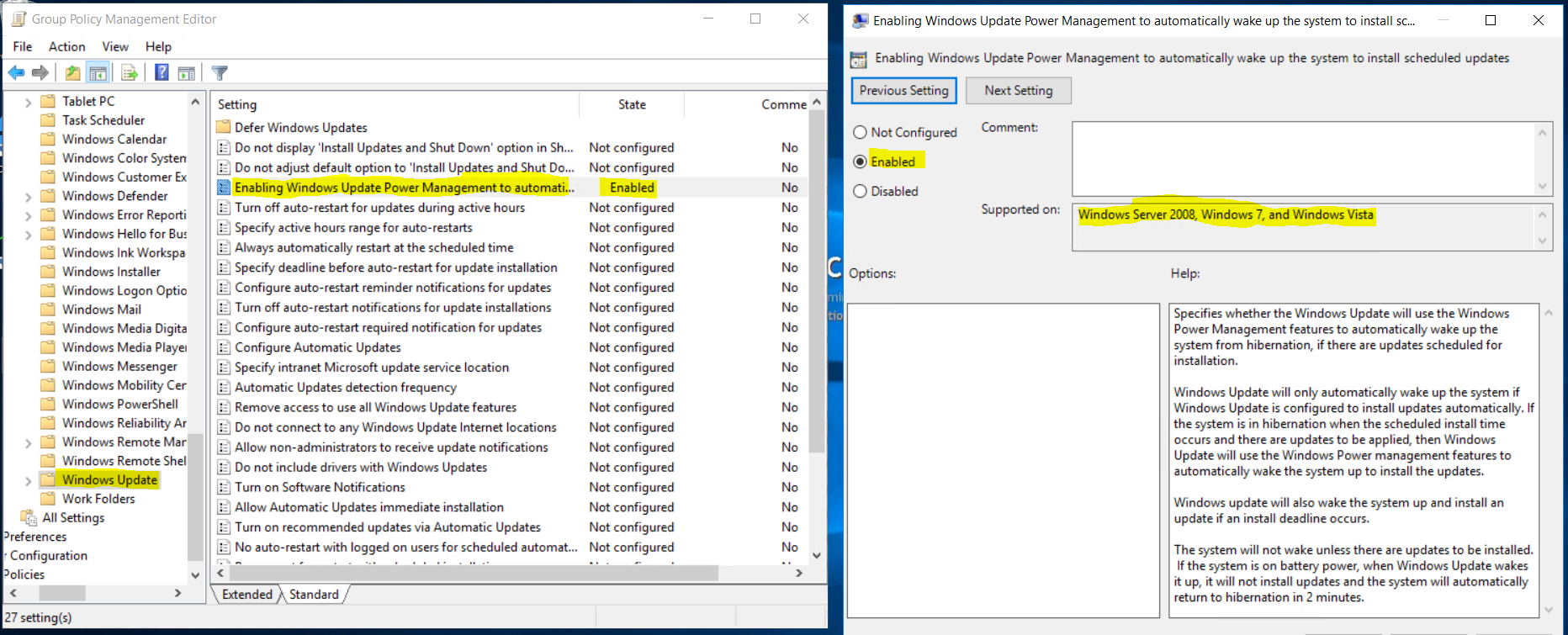Click inside the Comment text box
1568x635 pixels.
[x=1304, y=158]
